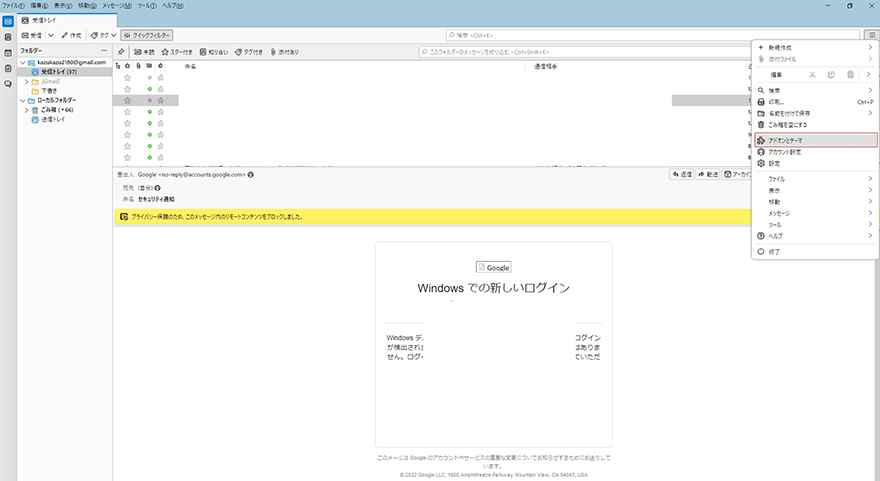
Task: Click the 作成 (compose) button
Action: pos(73,35)
